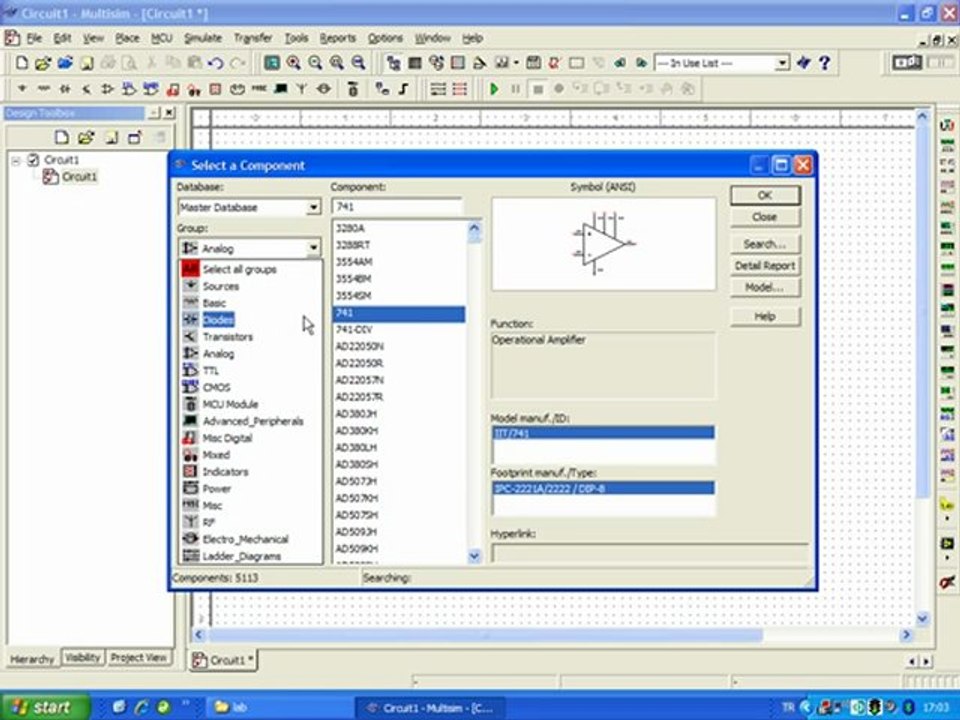Screen dimensions: 960x720
Task: Click the Windows Start button
Action: (43, 707)
